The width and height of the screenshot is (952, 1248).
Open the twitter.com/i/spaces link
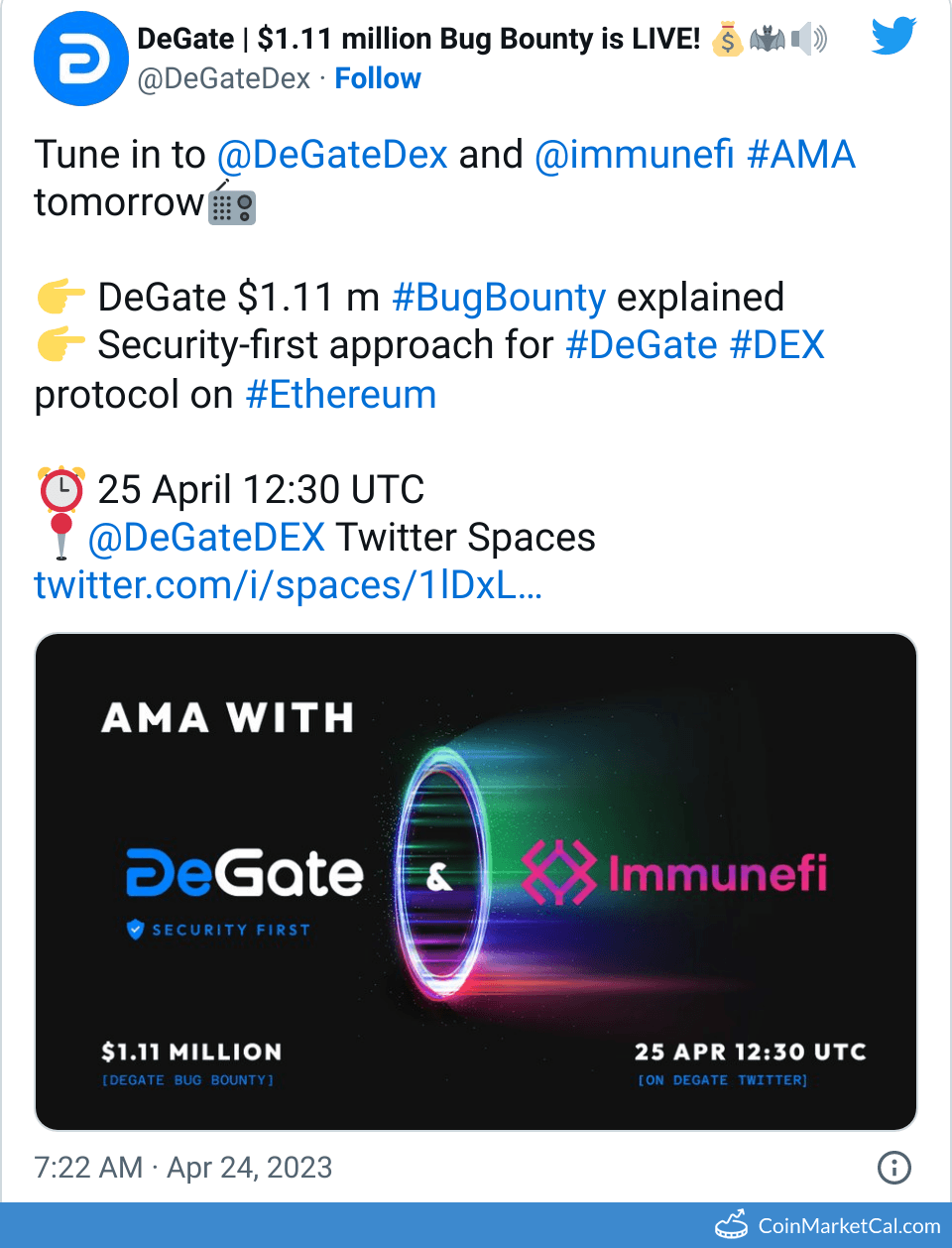pos(288,585)
